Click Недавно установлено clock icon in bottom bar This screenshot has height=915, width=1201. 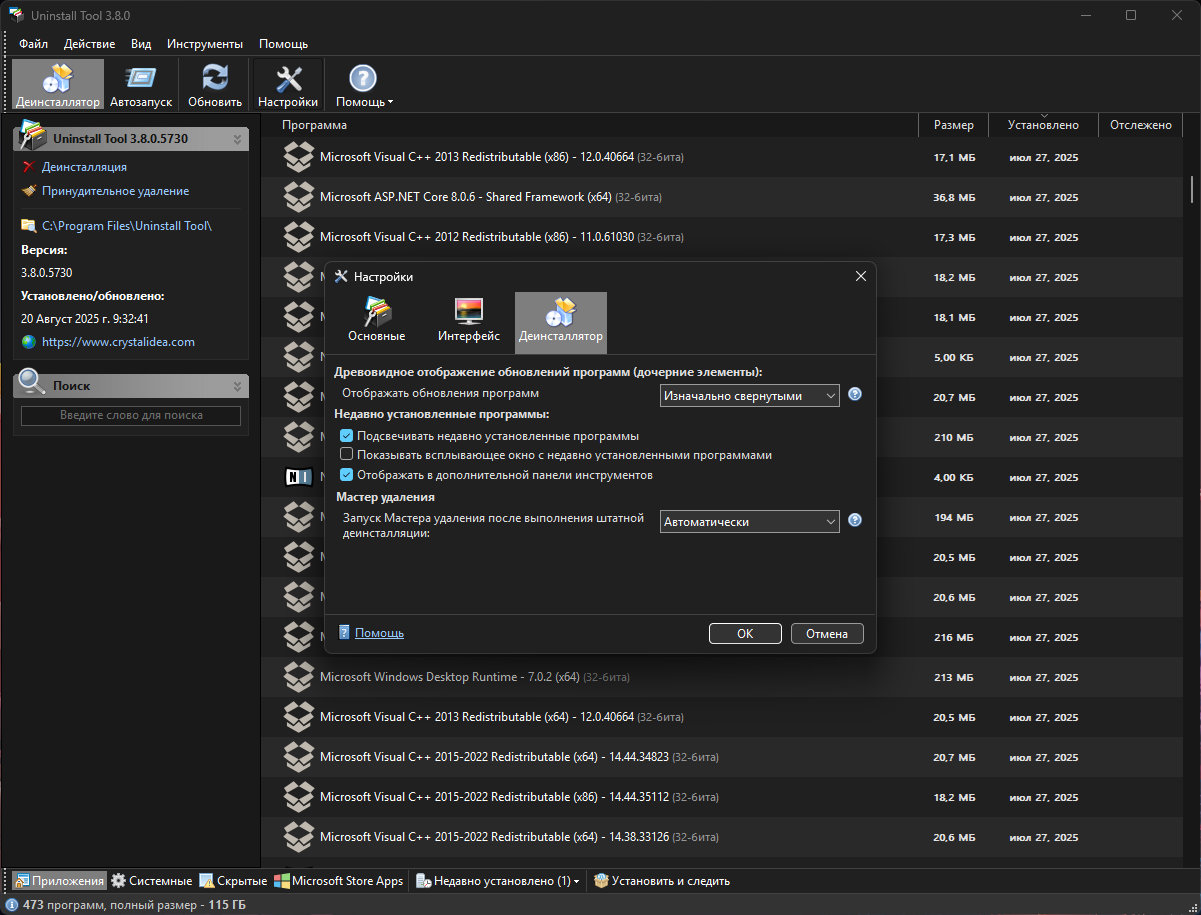pyautogui.click(x=424, y=881)
